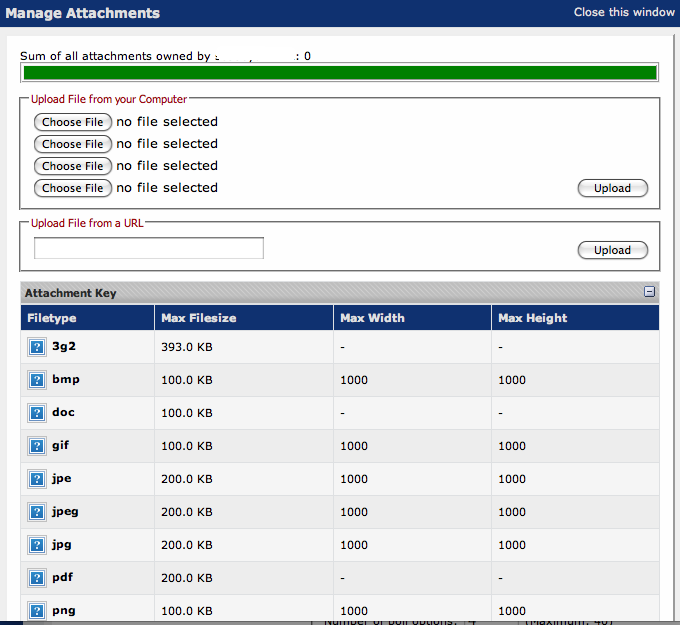
Task: Collapse the Attachment Key section
Action: 649,291
